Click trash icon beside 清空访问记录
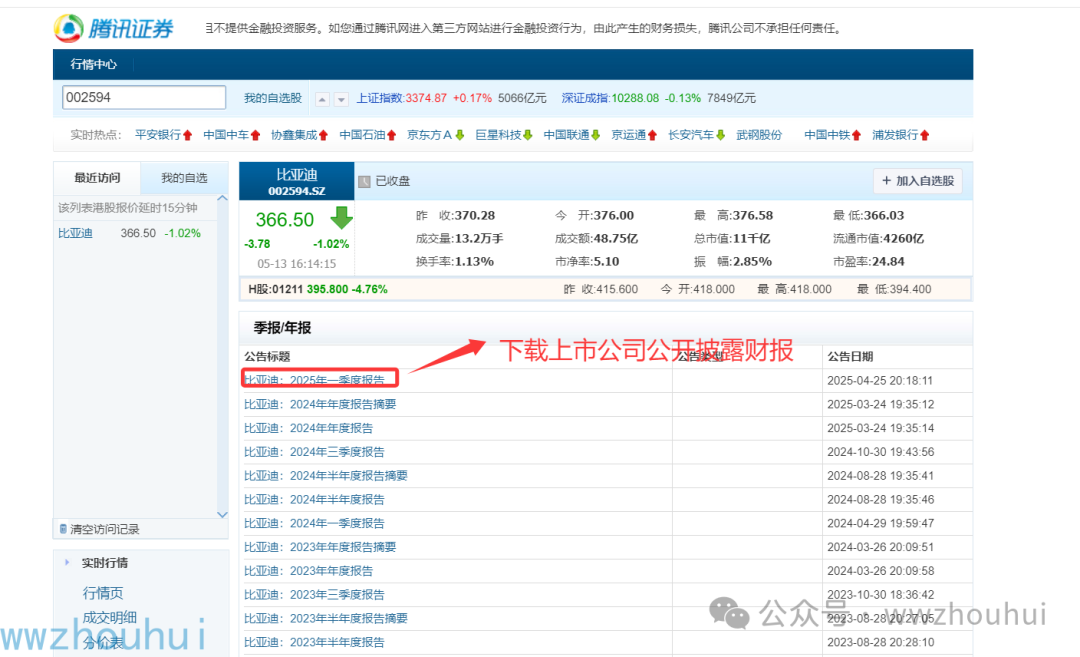 [x=63, y=529]
